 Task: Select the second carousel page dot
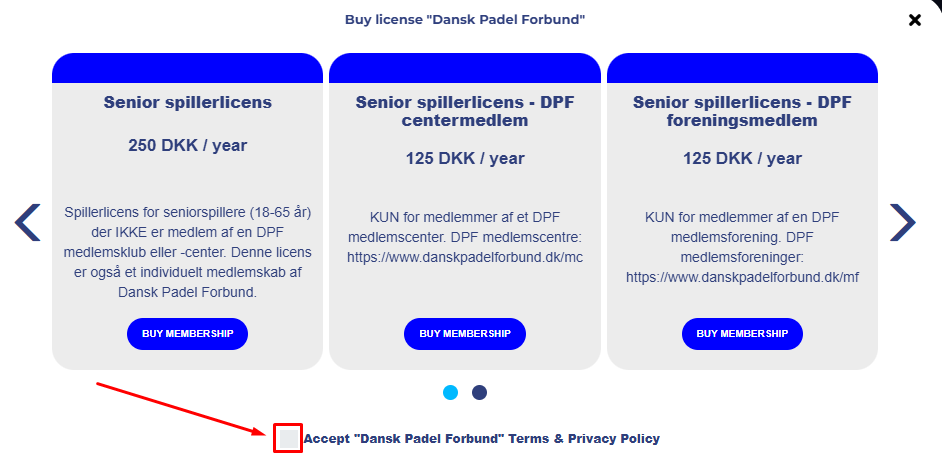[x=480, y=393]
